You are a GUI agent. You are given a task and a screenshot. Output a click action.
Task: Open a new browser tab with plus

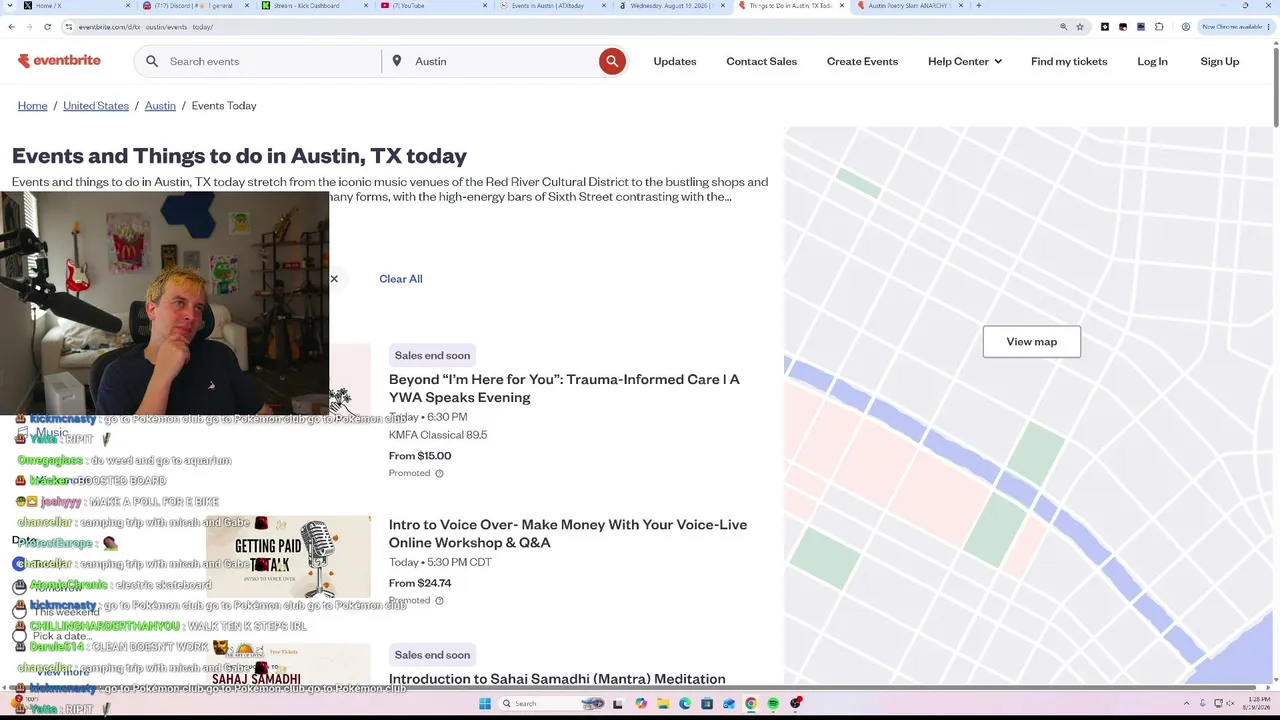978,6
